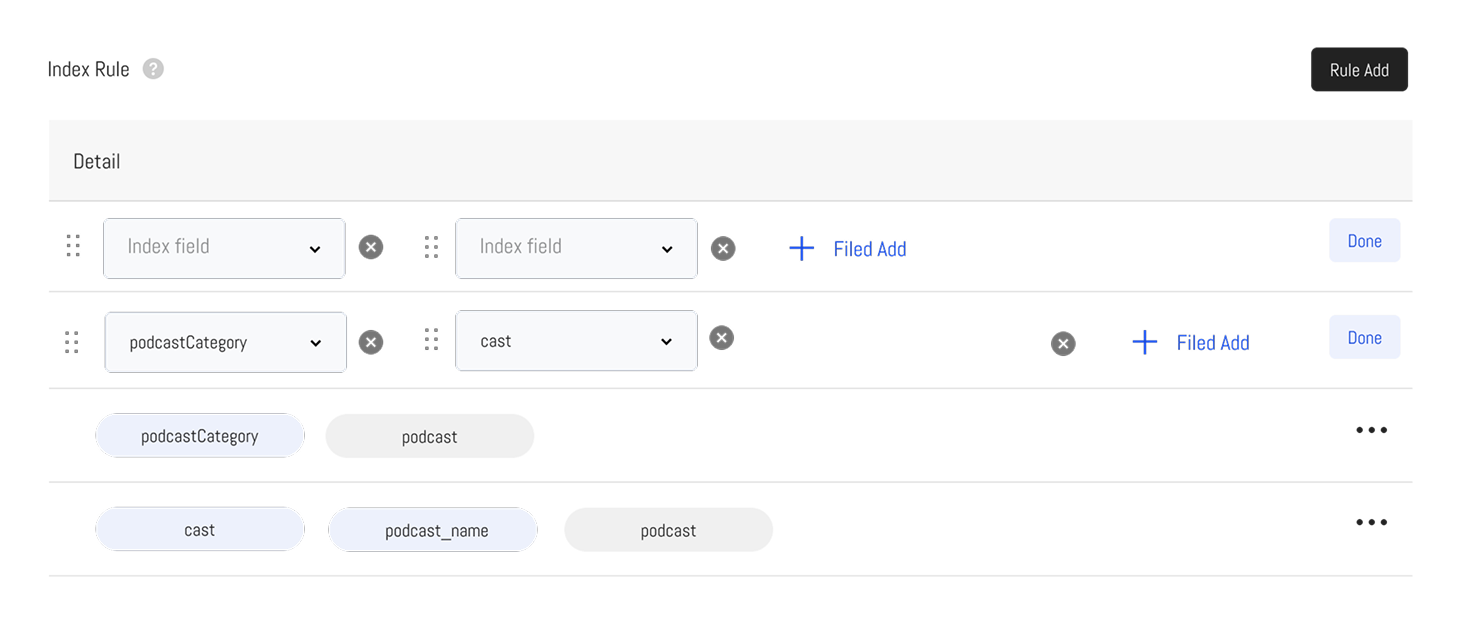Open the second empty Index field dropdown
1460x625 pixels.
click(576, 248)
